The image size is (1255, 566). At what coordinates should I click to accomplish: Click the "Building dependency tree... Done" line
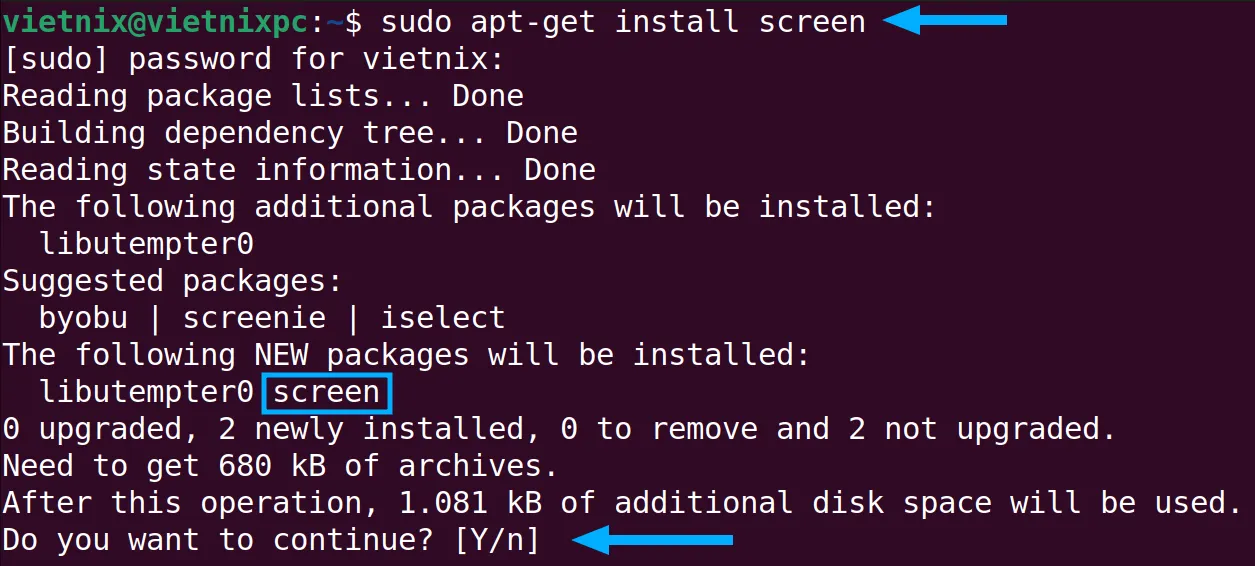[290, 133]
